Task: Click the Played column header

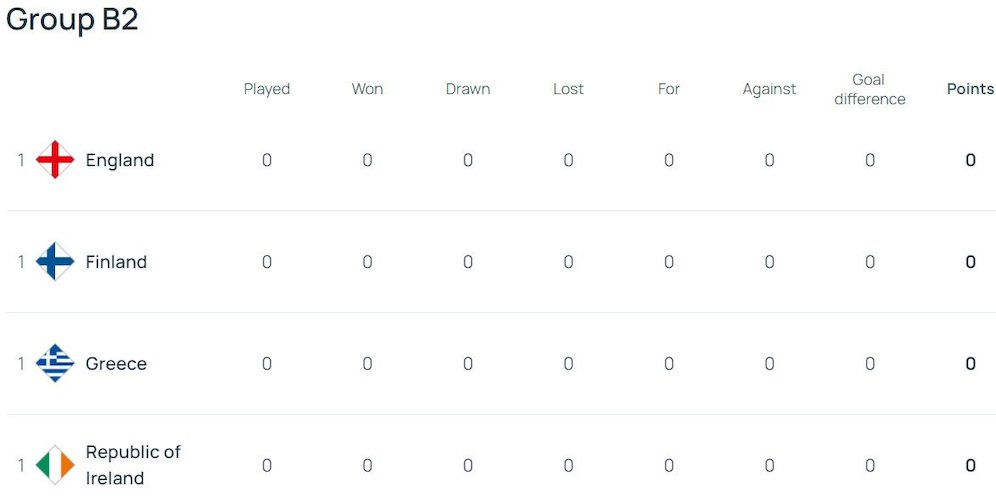Action: click(267, 89)
